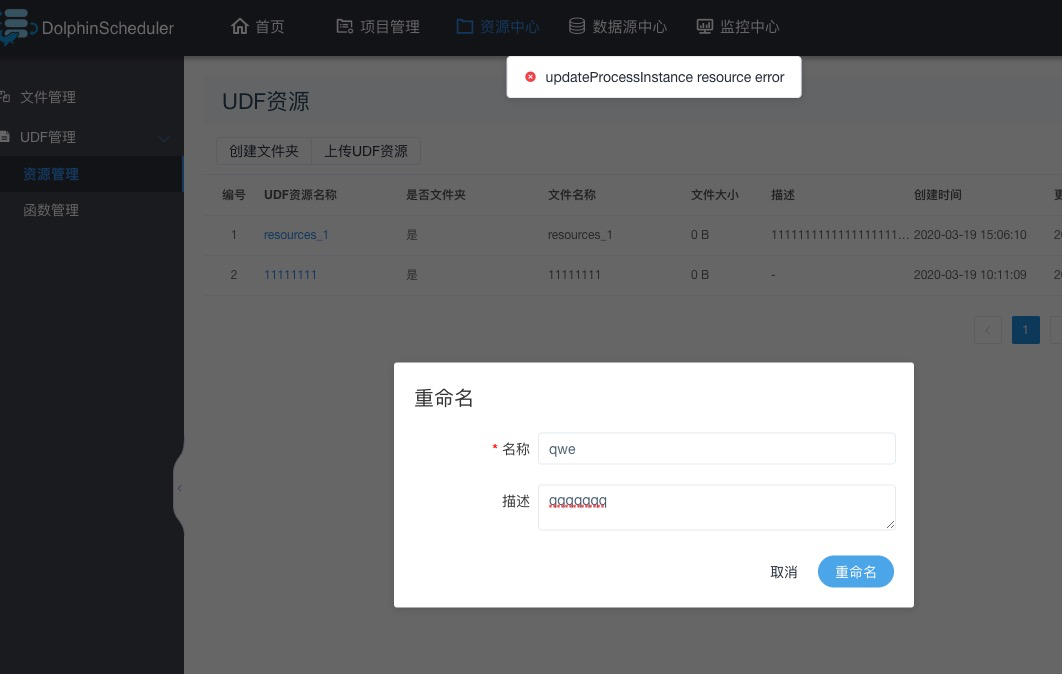Click the red error icon in notification
This screenshot has width=1062, height=674.
(x=530, y=77)
